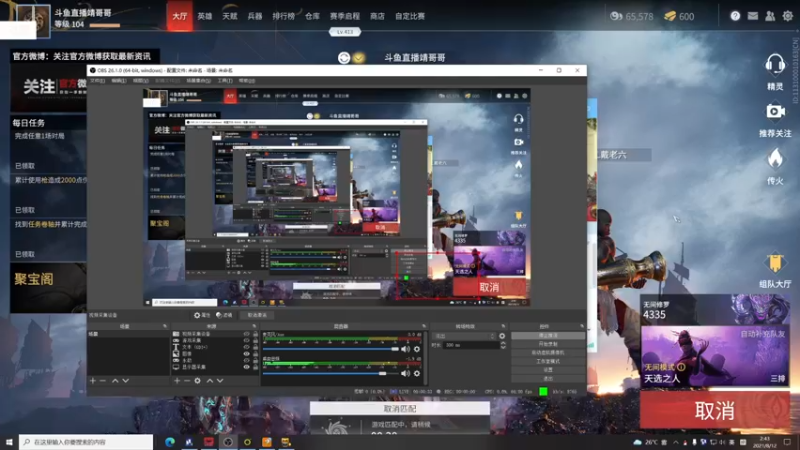Click the 传火 flame icon
Viewport: 800px width, 450px height.
(775, 159)
